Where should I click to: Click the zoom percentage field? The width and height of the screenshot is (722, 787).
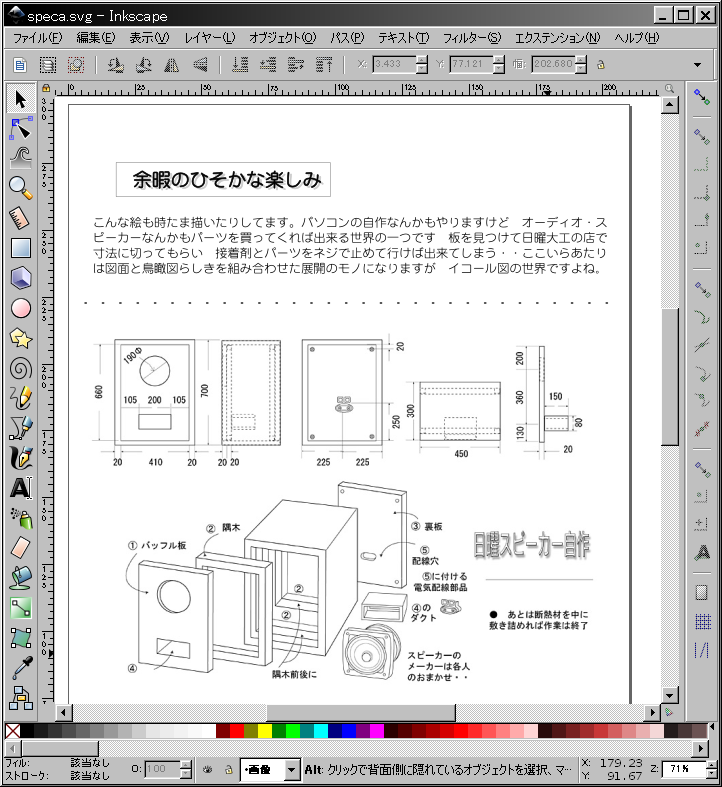[683, 769]
